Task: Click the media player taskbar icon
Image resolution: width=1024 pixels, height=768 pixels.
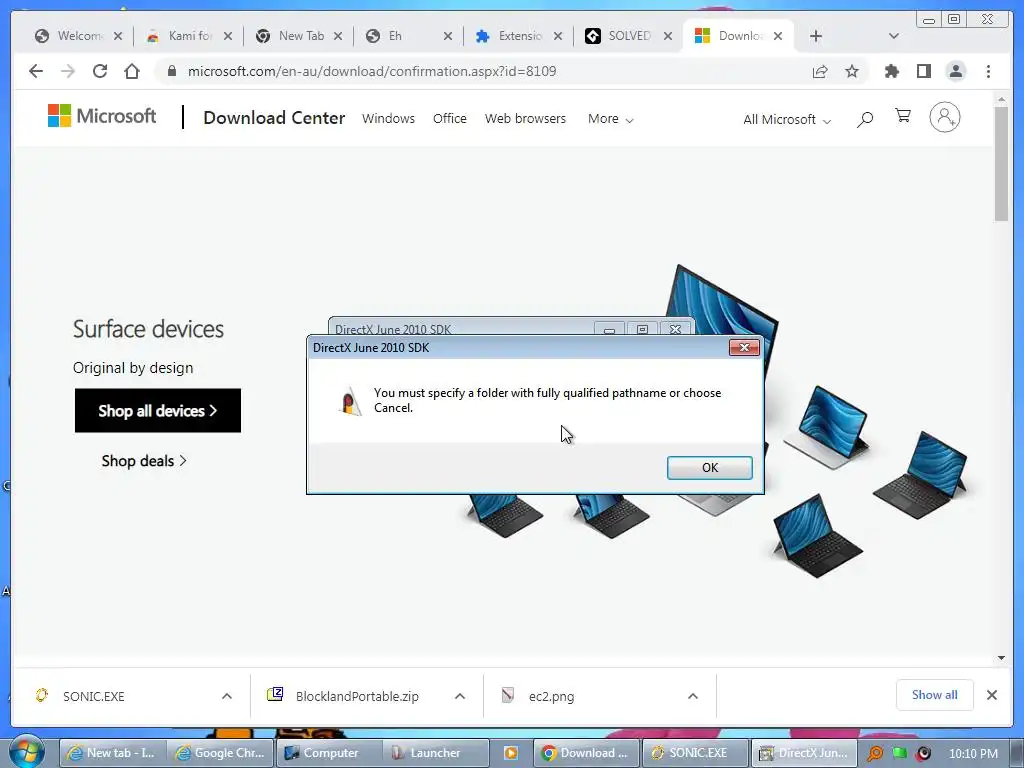Action: click(x=511, y=753)
